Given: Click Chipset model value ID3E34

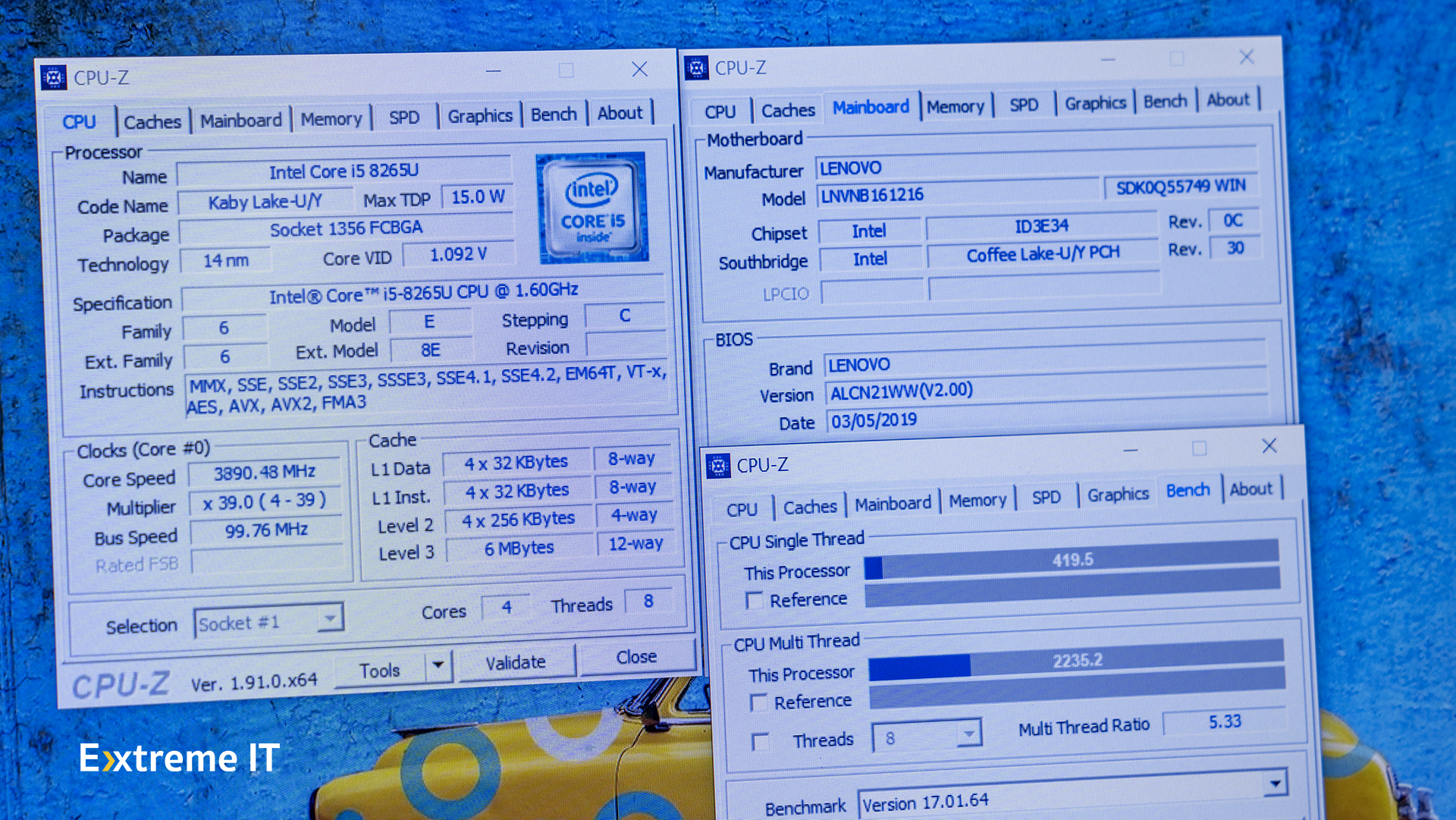Looking at the screenshot, I should (1042, 226).
